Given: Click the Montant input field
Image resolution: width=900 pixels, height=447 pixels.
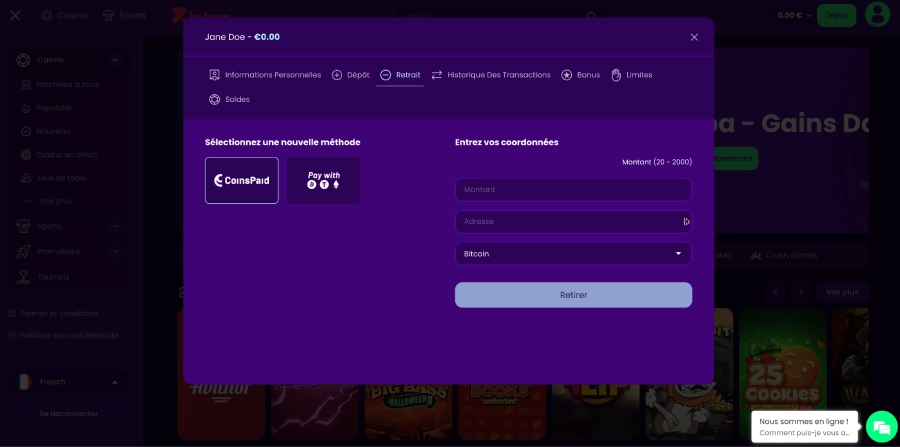Looking at the screenshot, I should 572,190.
